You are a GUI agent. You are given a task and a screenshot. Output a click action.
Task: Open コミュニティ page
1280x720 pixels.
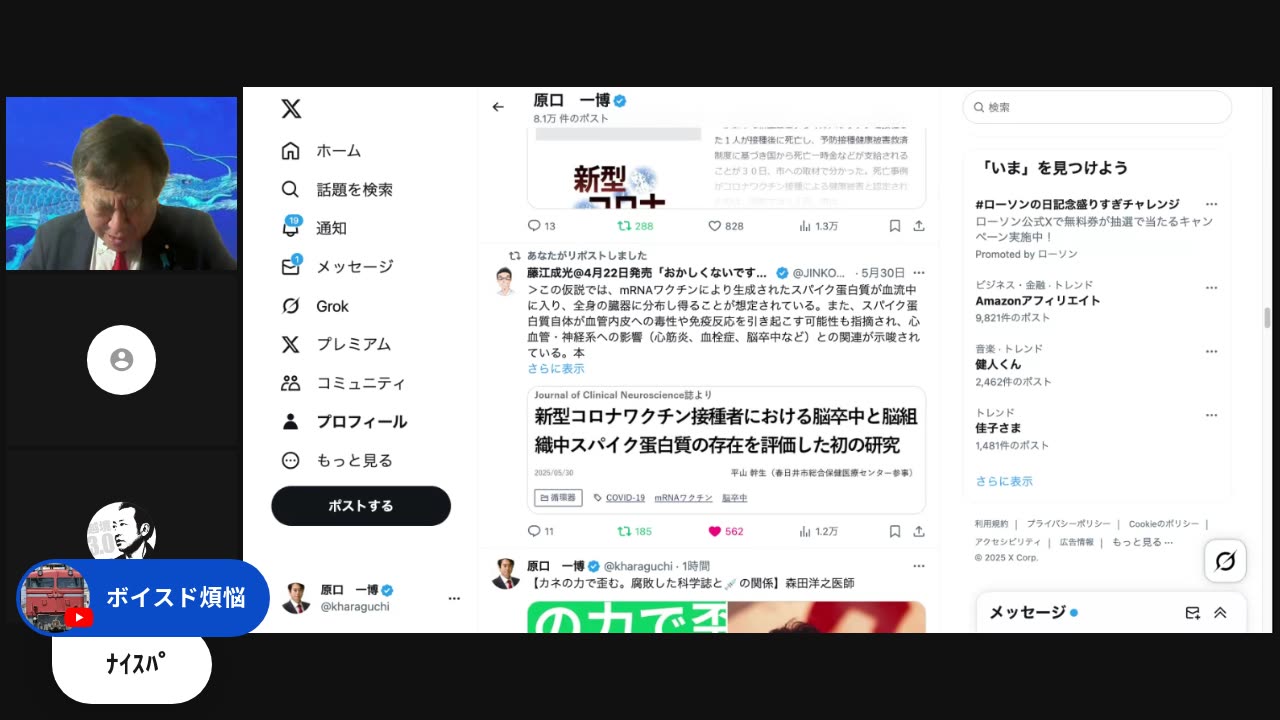pos(344,383)
